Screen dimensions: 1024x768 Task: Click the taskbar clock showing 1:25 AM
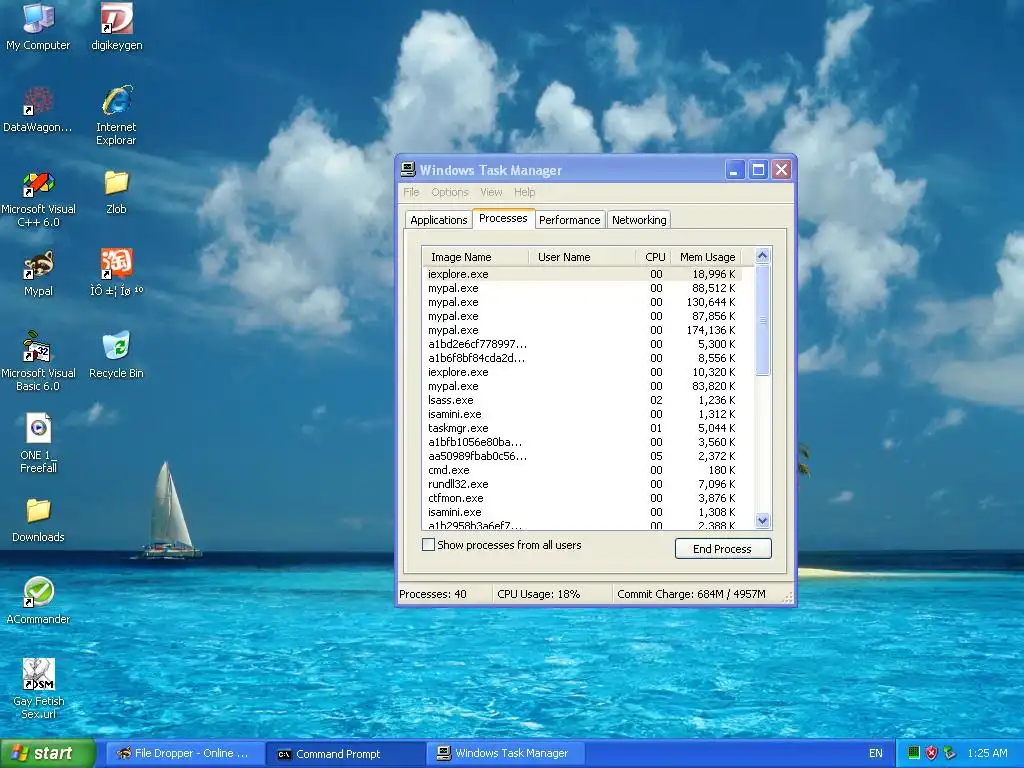[x=987, y=753]
